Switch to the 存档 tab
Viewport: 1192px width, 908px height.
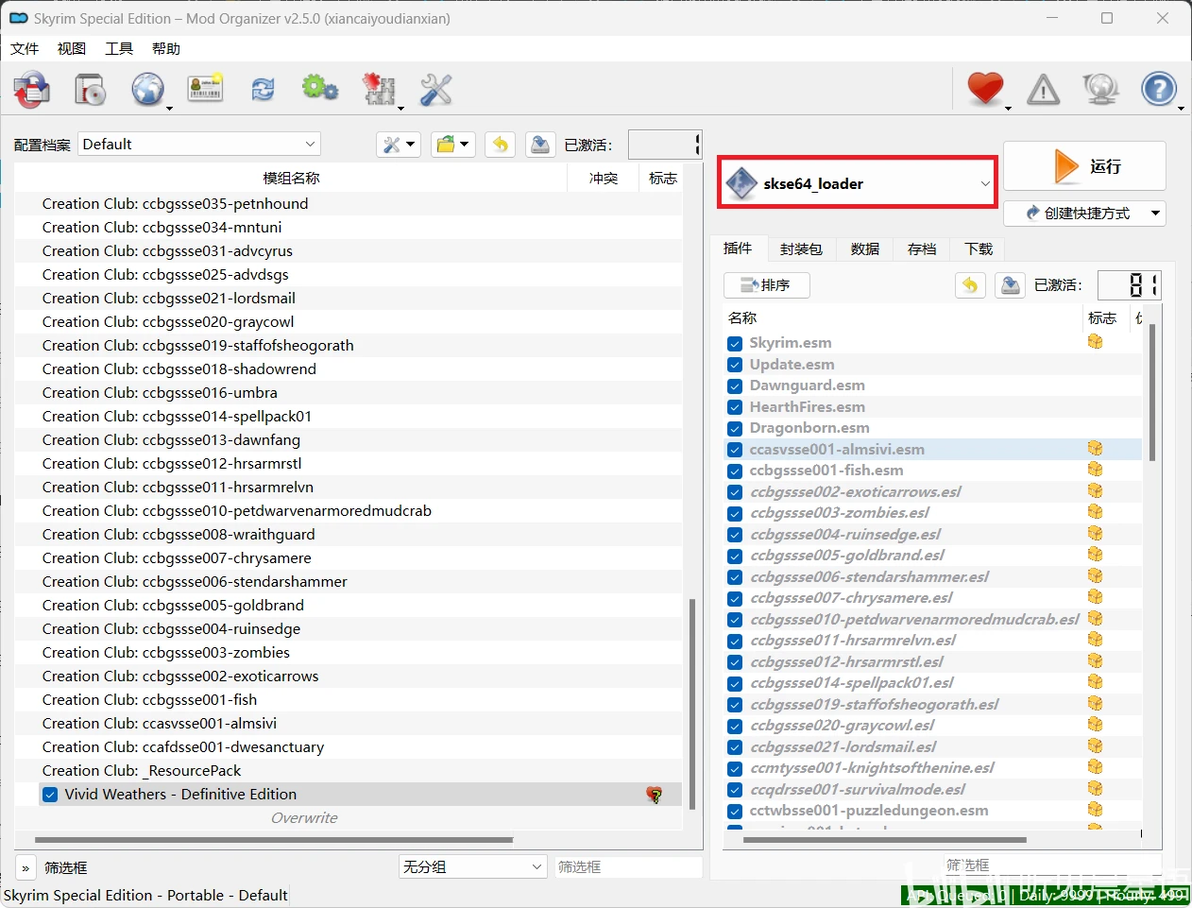[x=922, y=249]
